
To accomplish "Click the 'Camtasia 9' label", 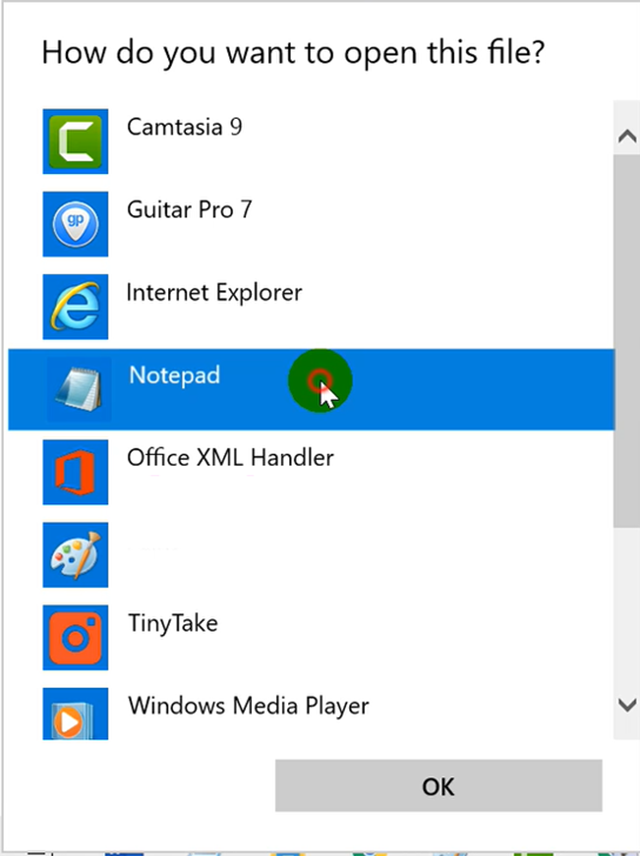I will (x=185, y=127).
